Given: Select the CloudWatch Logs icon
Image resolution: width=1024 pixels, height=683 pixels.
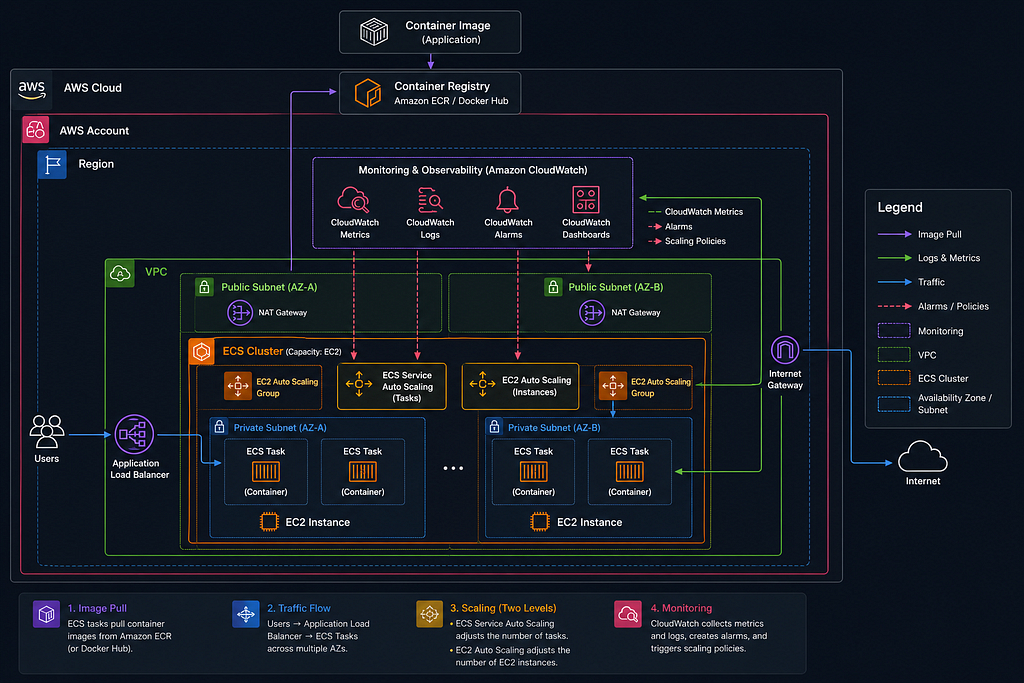Looking at the screenshot, I should 430,200.
